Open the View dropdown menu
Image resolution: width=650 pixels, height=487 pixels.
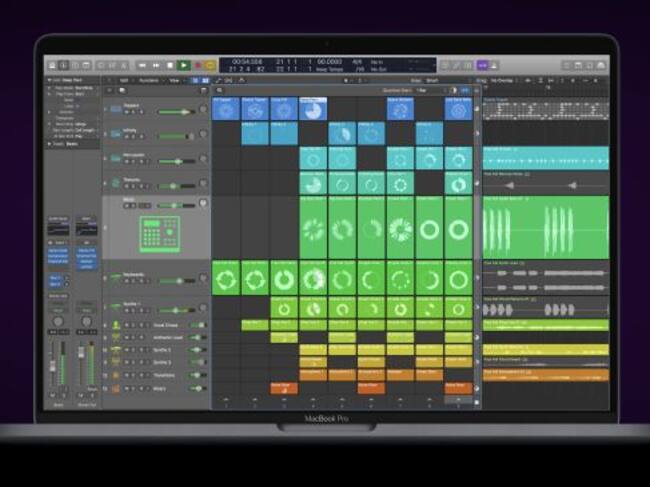click(174, 79)
